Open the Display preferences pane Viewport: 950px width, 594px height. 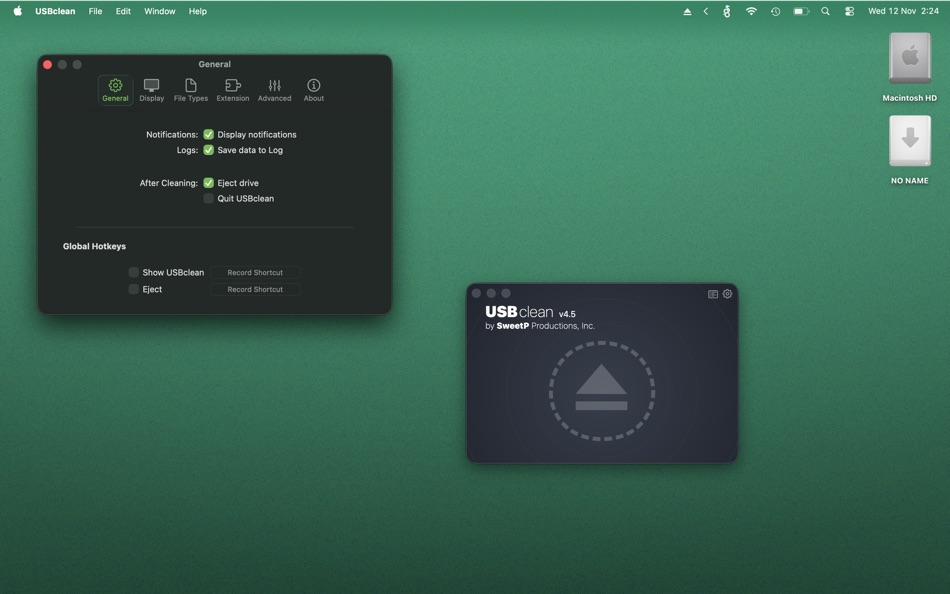pyautogui.click(x=151, y=89)
